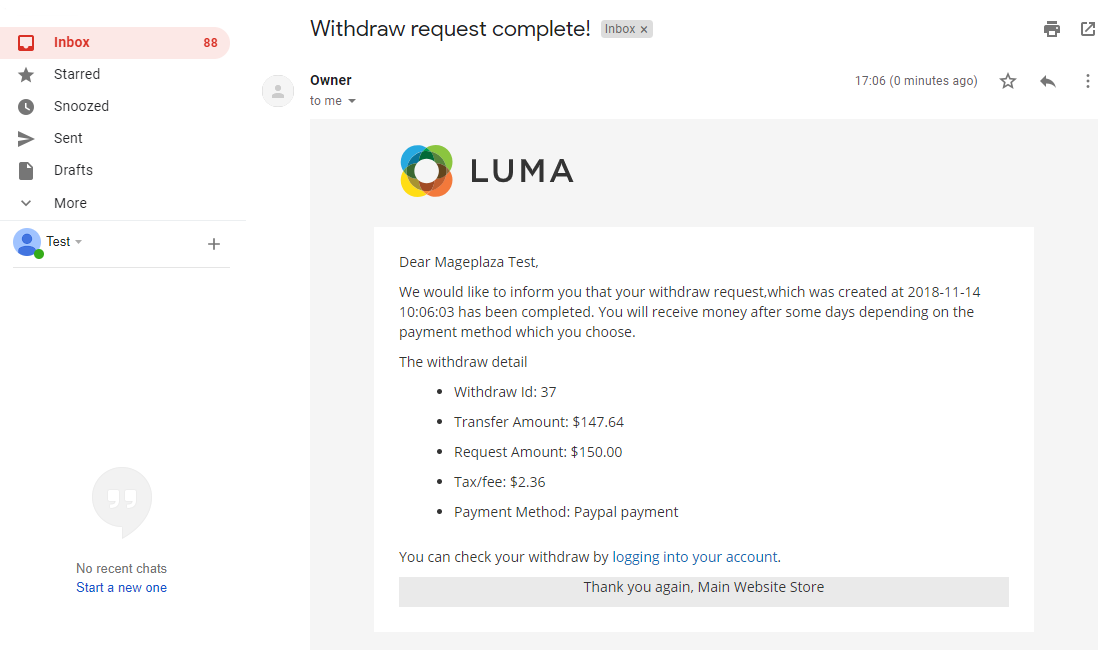Open the Inbox folder
1105x650 pixels.
72,42
